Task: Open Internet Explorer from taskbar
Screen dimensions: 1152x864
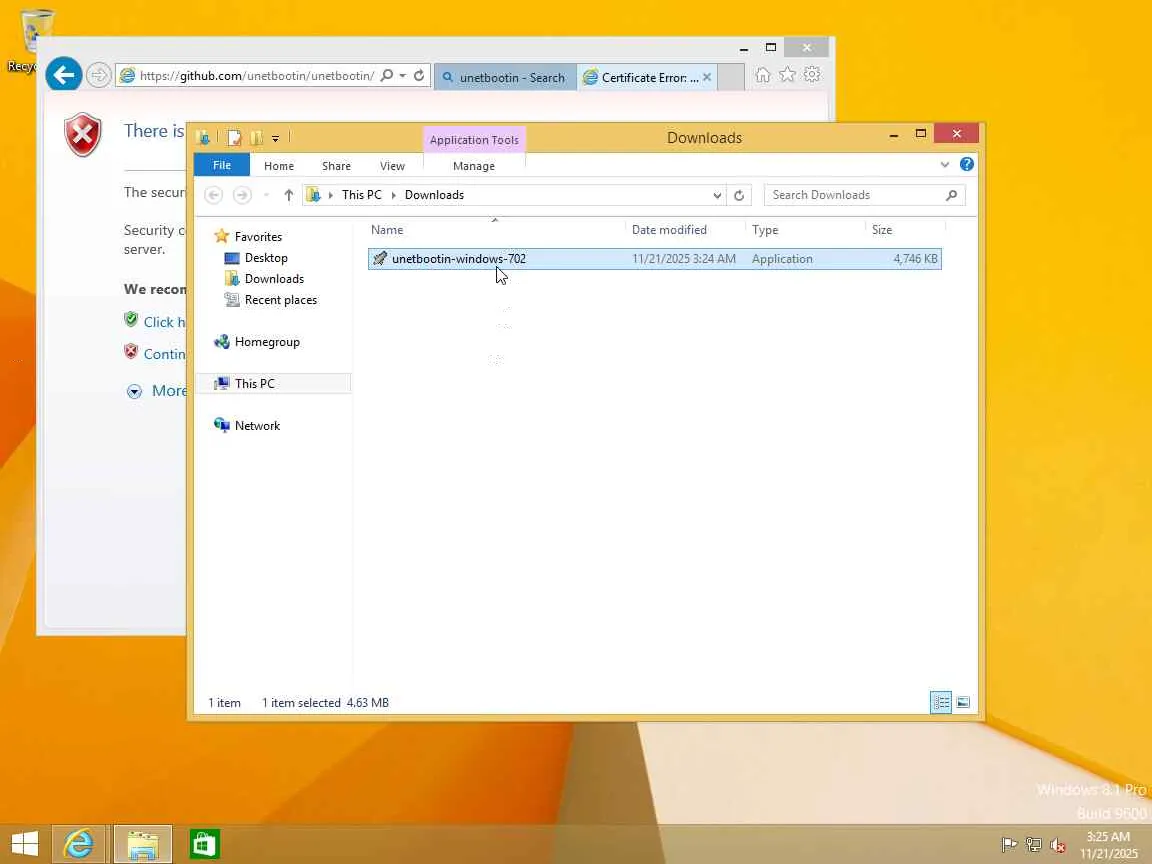Action: pyautogui.click(x=78, y=843)
